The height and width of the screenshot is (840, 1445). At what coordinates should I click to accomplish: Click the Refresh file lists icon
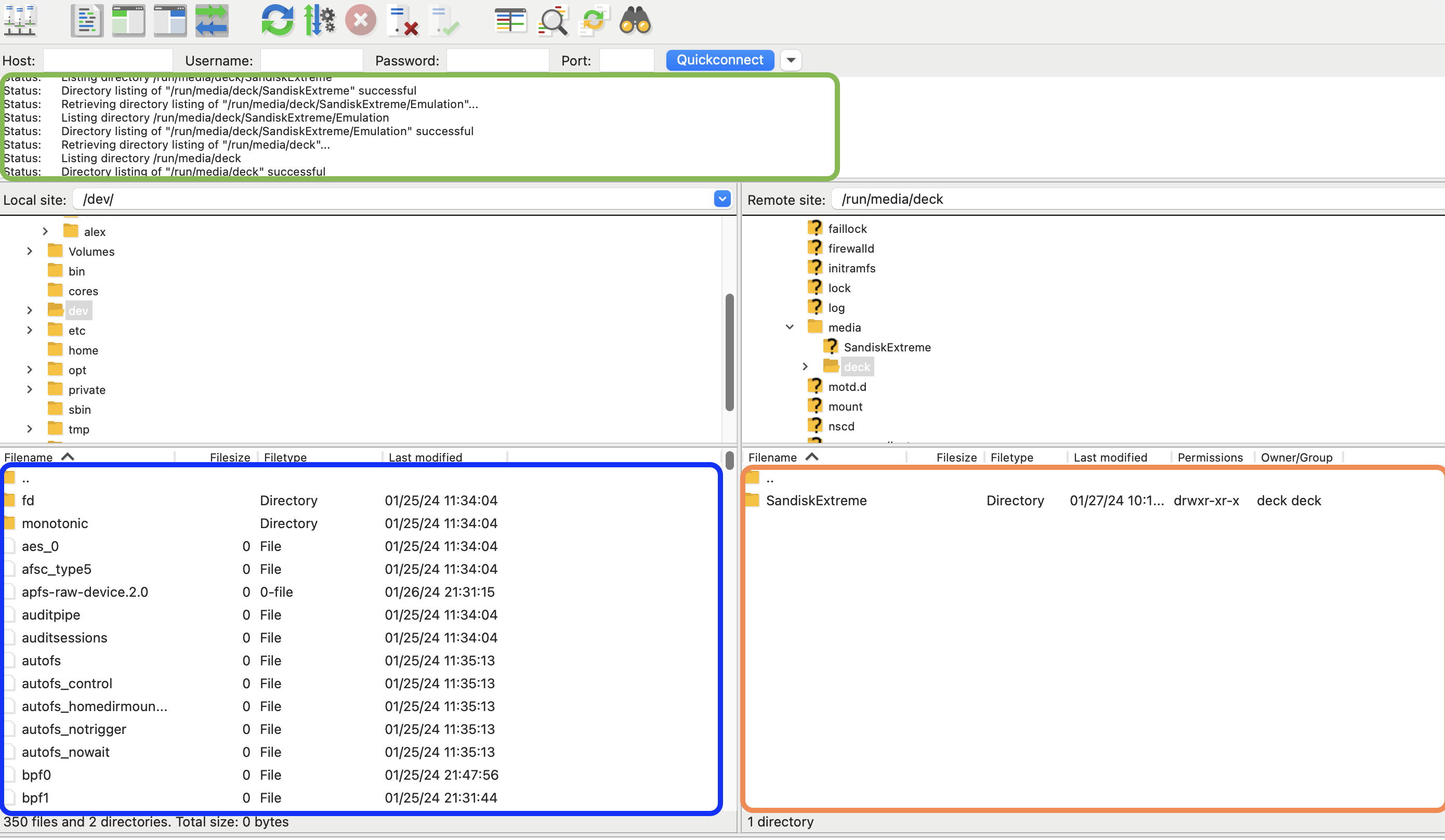coord(278,21)
